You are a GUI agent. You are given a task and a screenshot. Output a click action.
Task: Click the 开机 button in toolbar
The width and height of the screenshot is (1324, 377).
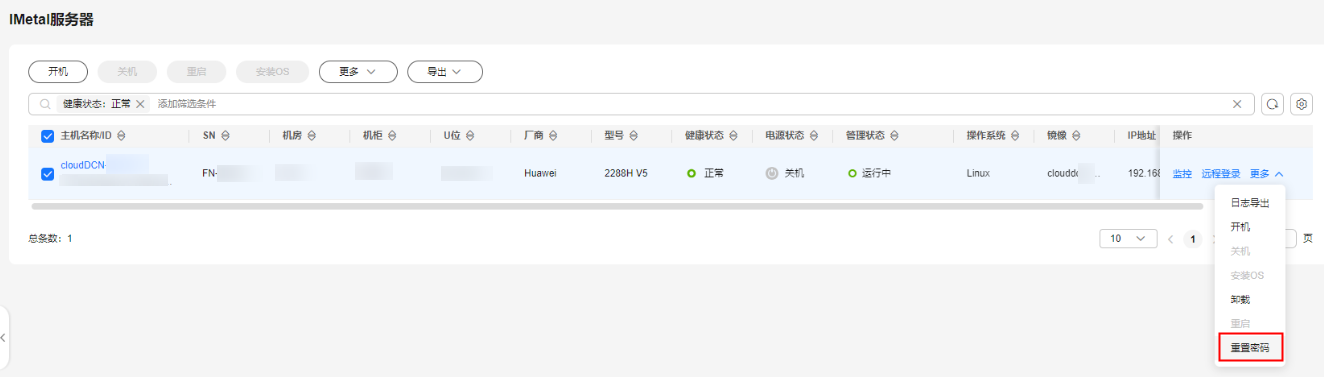[58, 72]
